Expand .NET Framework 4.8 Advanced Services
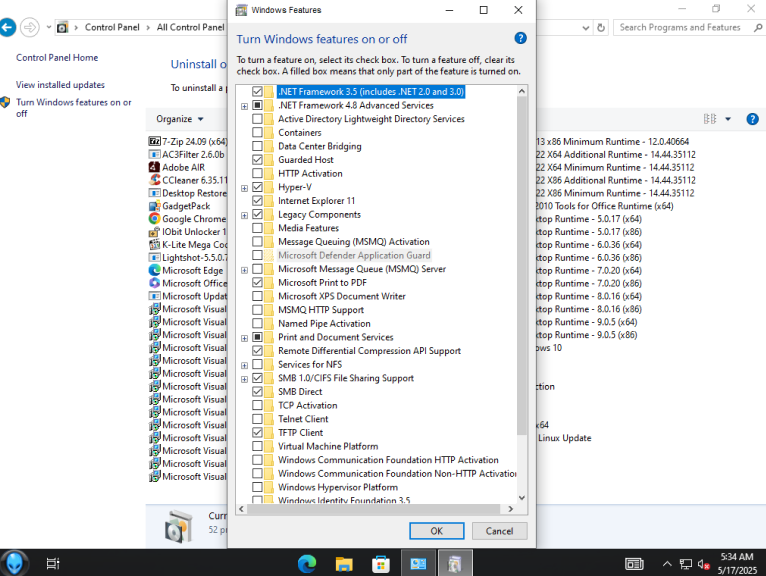 pyautogui.click(x=244, y=106)
